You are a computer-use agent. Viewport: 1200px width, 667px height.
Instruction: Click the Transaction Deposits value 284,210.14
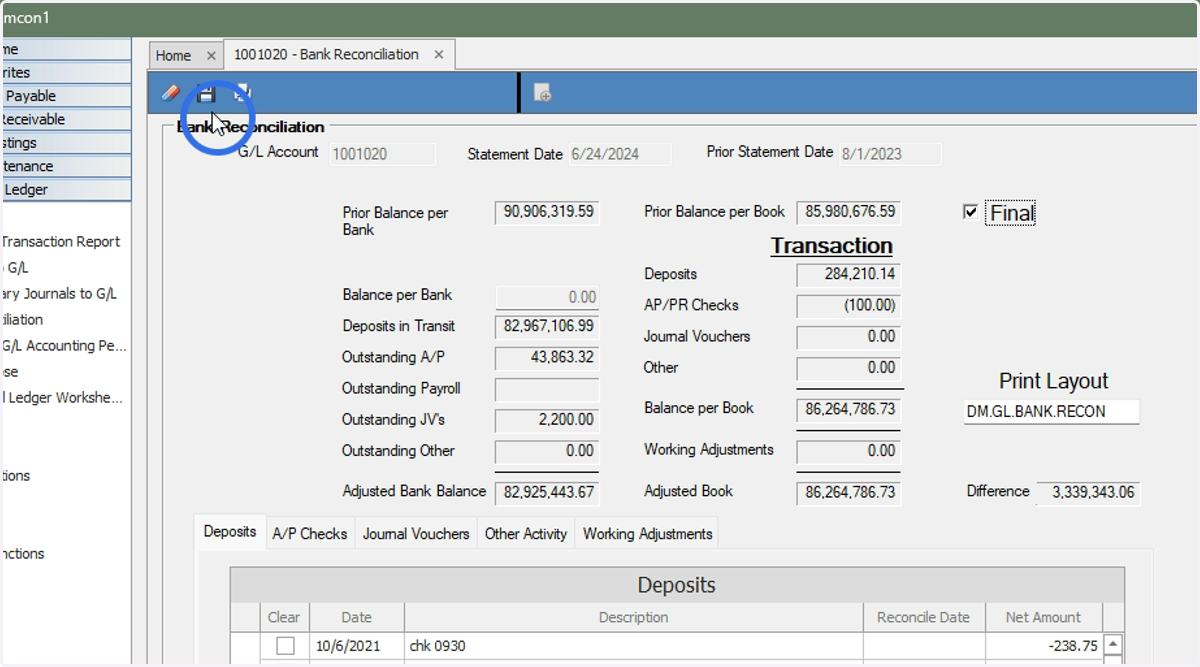pos(849,274)
